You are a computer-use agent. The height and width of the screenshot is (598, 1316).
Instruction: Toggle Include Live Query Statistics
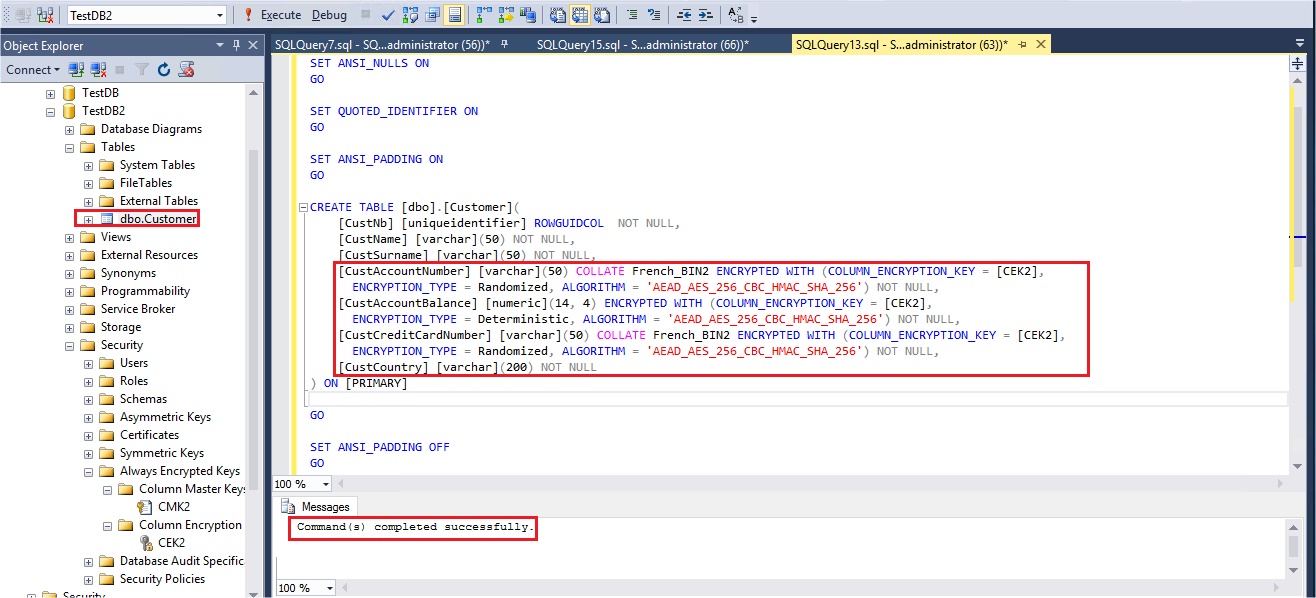[505, 15]
